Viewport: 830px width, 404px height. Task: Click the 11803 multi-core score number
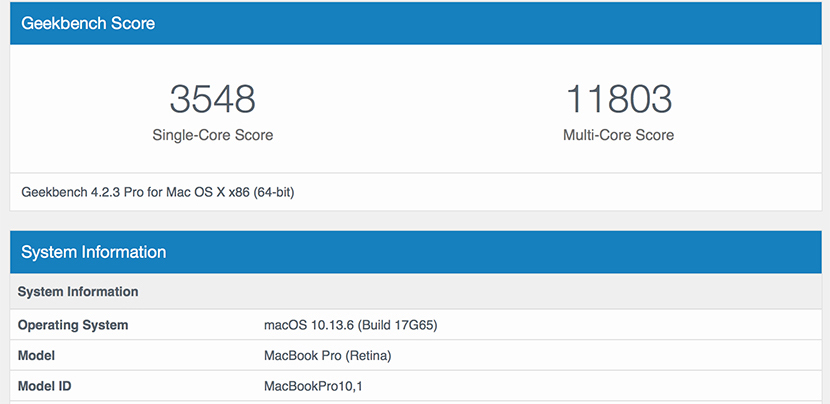coord(618,99)
